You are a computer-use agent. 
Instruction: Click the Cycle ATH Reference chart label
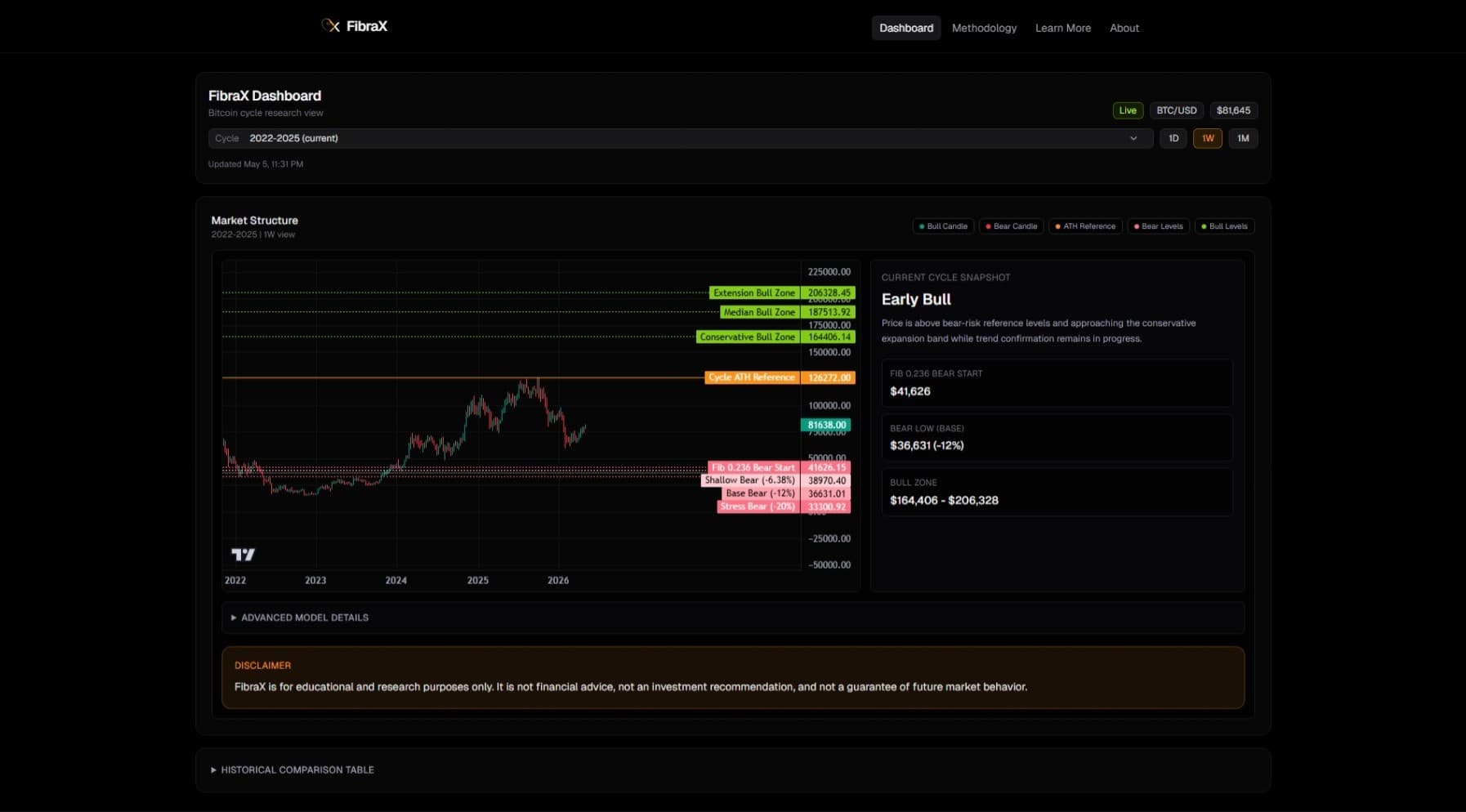point(751,377)
